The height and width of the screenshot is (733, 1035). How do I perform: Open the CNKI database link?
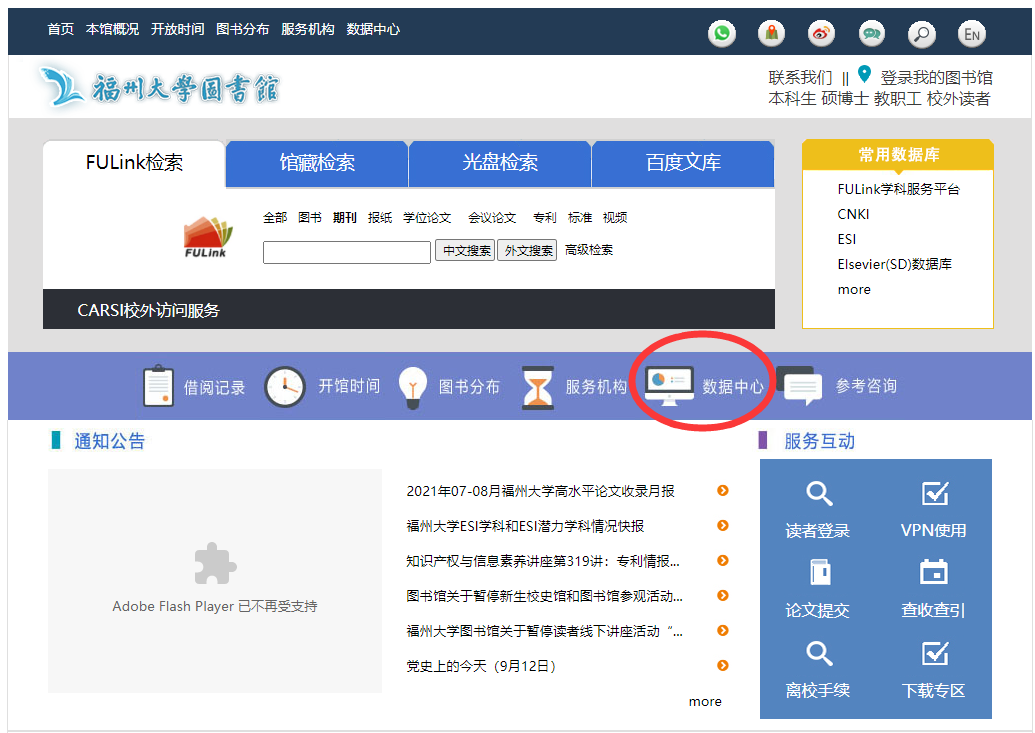853,214
